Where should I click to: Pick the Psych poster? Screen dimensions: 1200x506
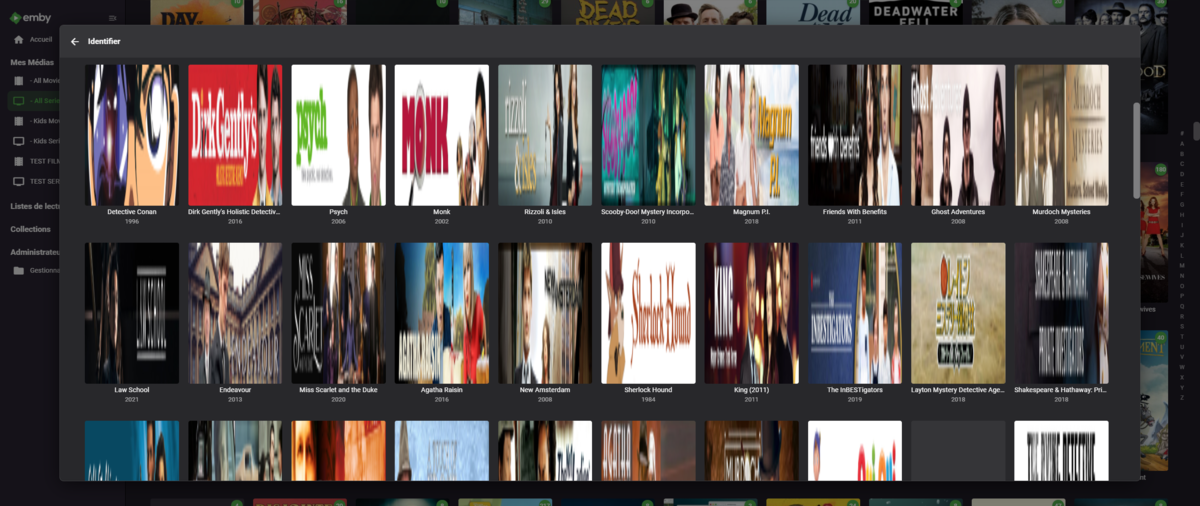click(x=338, y=135)
